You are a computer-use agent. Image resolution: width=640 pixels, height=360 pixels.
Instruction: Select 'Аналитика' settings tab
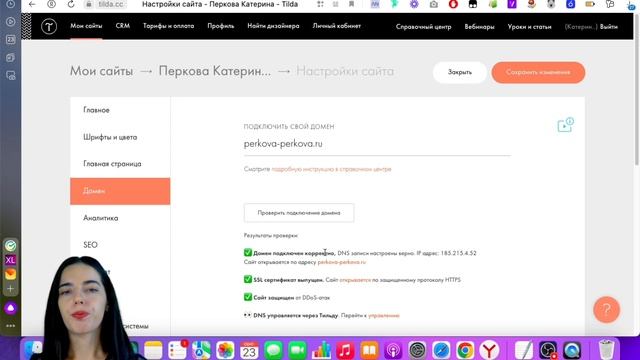tap(120, 218)
